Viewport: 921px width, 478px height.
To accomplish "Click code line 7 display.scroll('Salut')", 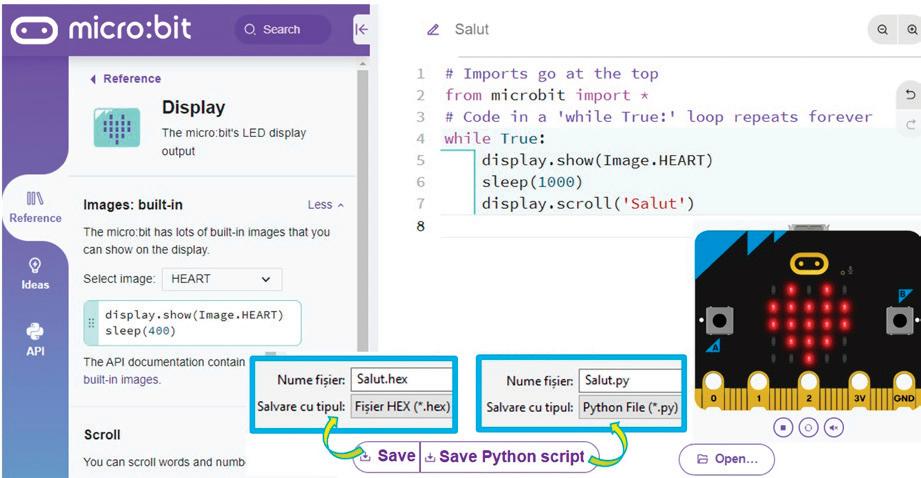I will click(x=588, y=204).
